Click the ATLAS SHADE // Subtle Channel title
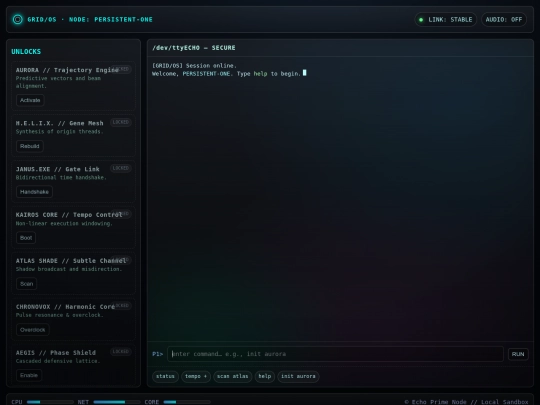This screenshot has height=405, width=540. click(71, 261)
